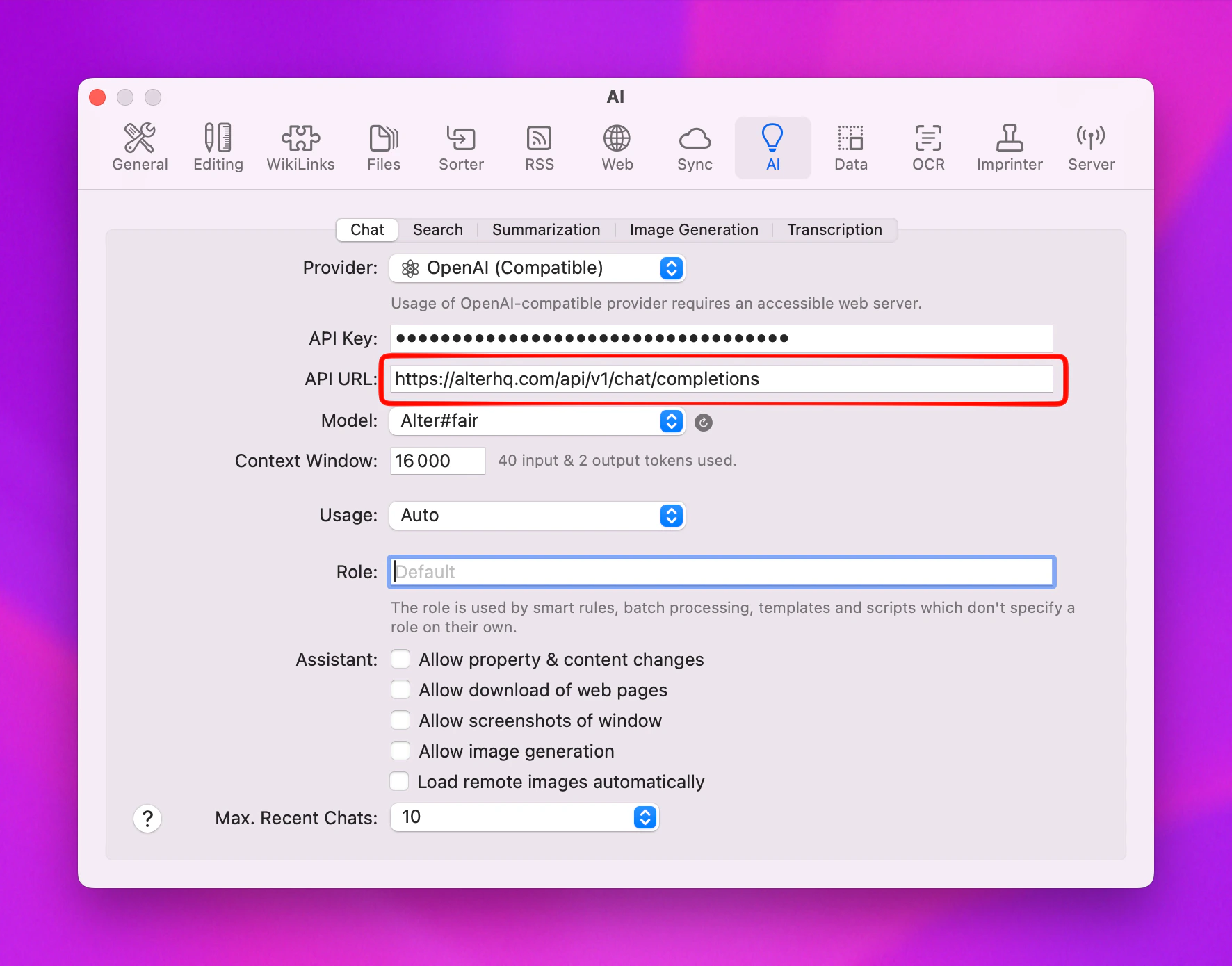Click into the API Key field
1232x966 pixels.
coord(722,338)
